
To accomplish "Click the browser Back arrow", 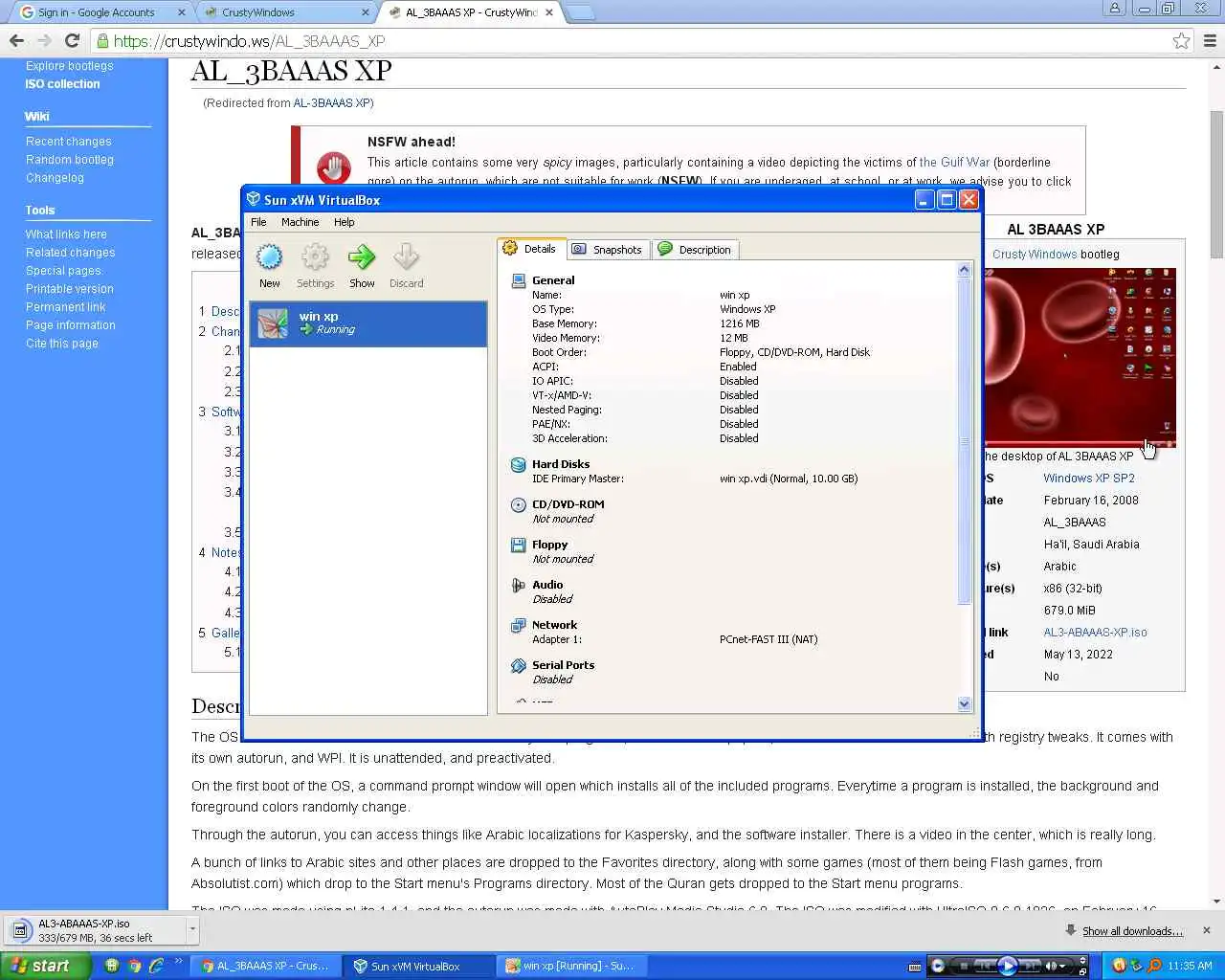I will point(16,40).
